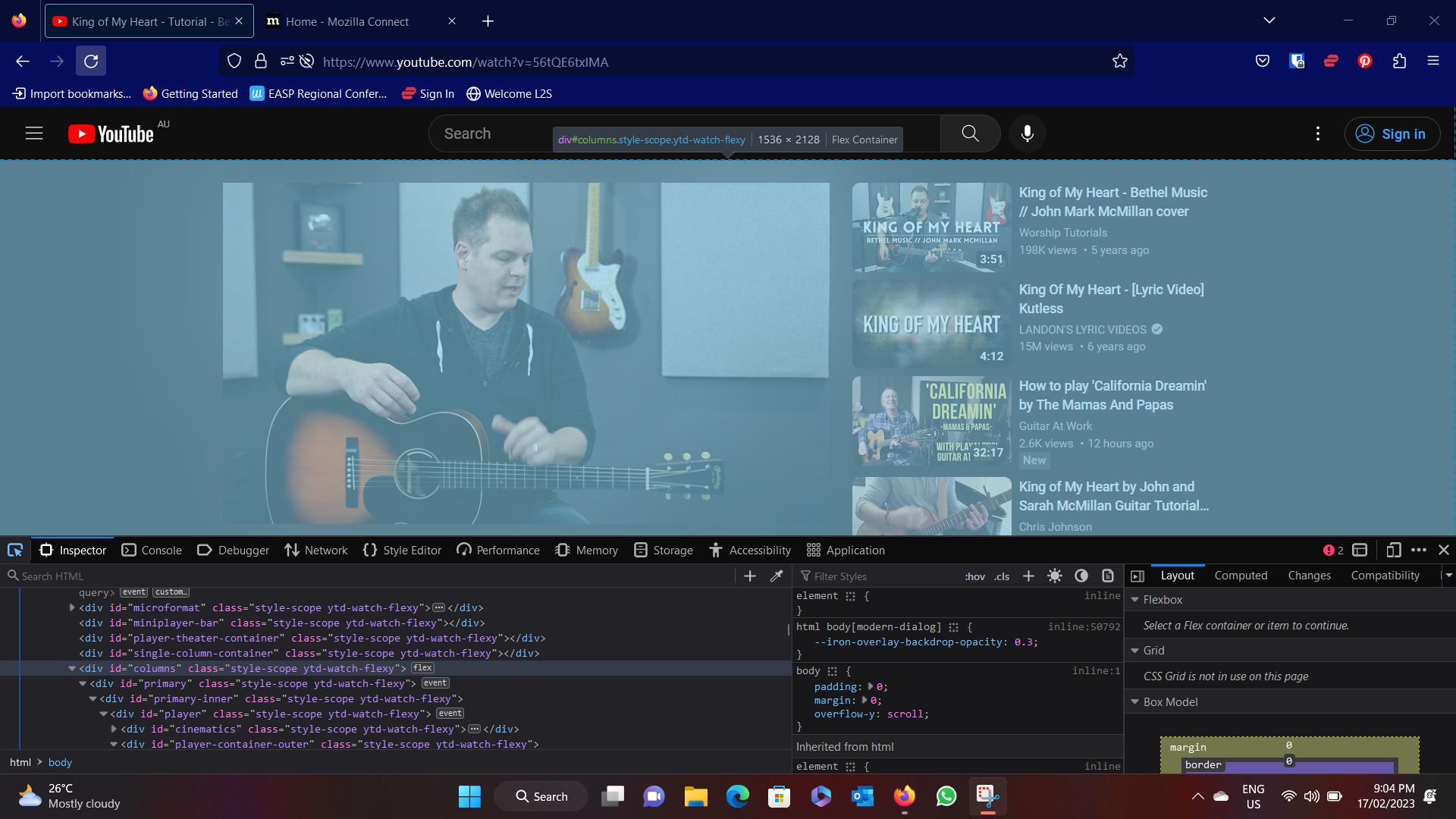Screen dimensions: 1456x819
Task: Enable light color scheme simulation
Action: coord(1054,576)
